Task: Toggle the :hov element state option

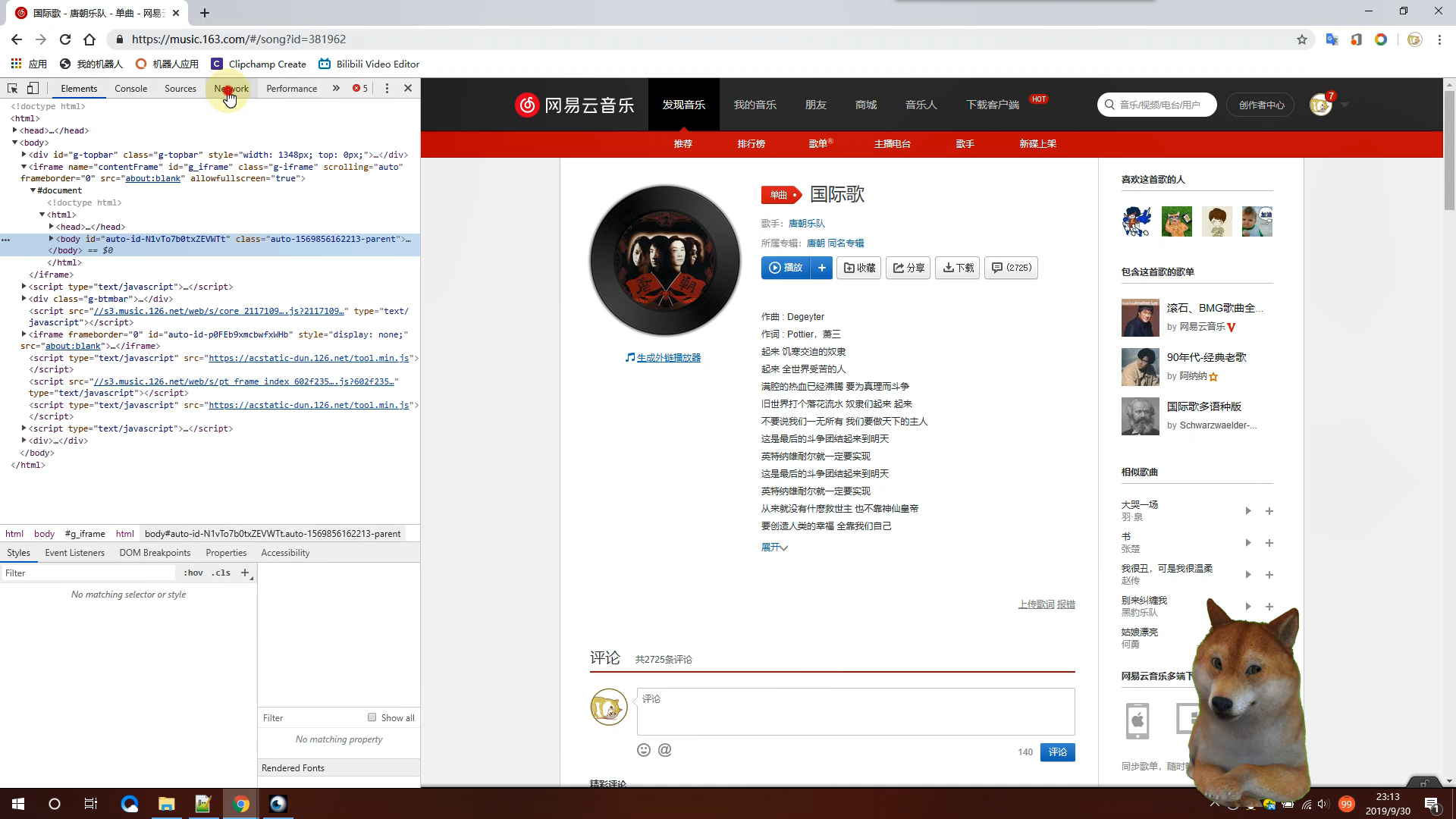Action: click(193, 573)
